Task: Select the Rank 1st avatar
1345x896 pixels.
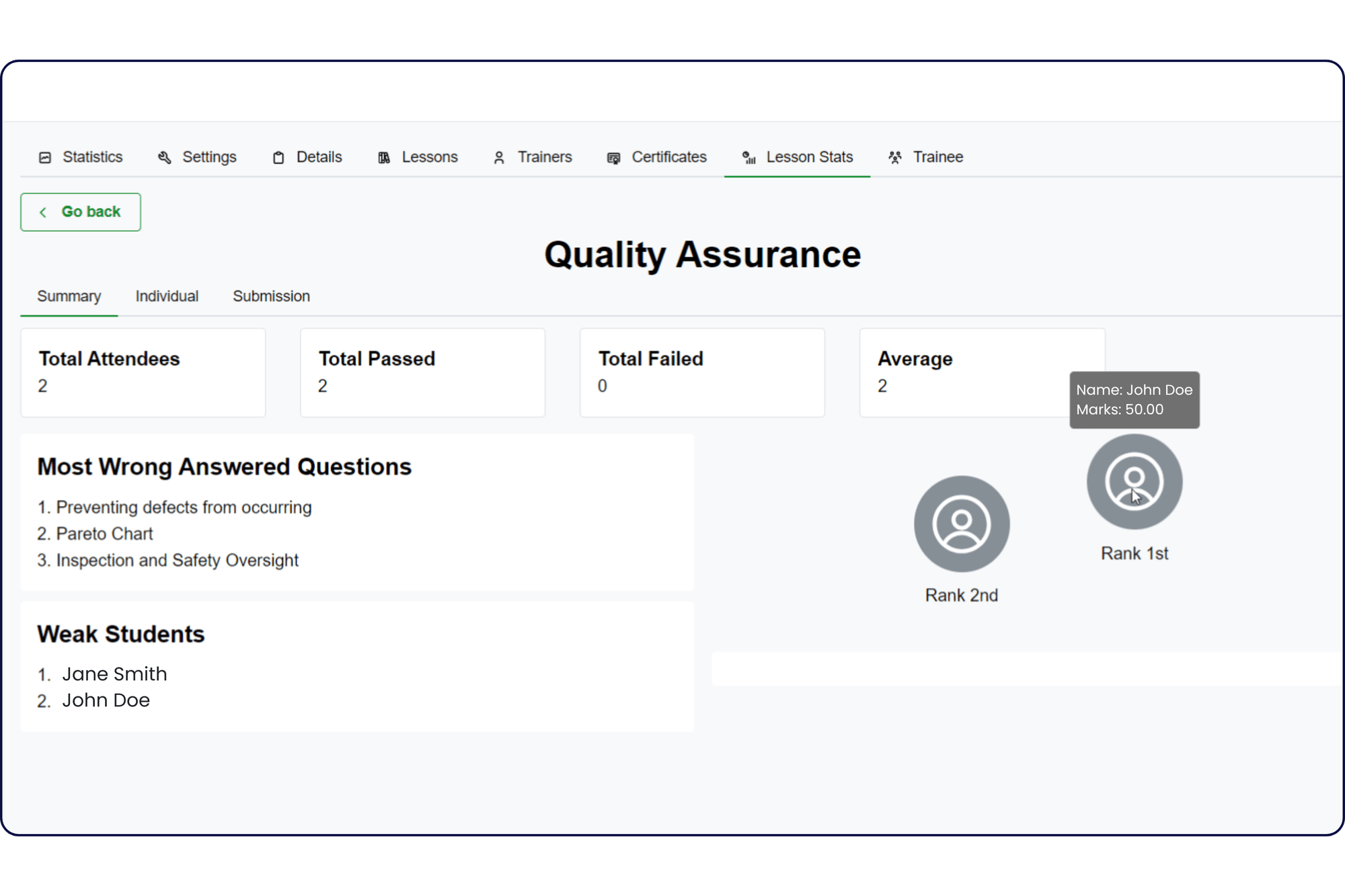Action: coord(1134,481)
